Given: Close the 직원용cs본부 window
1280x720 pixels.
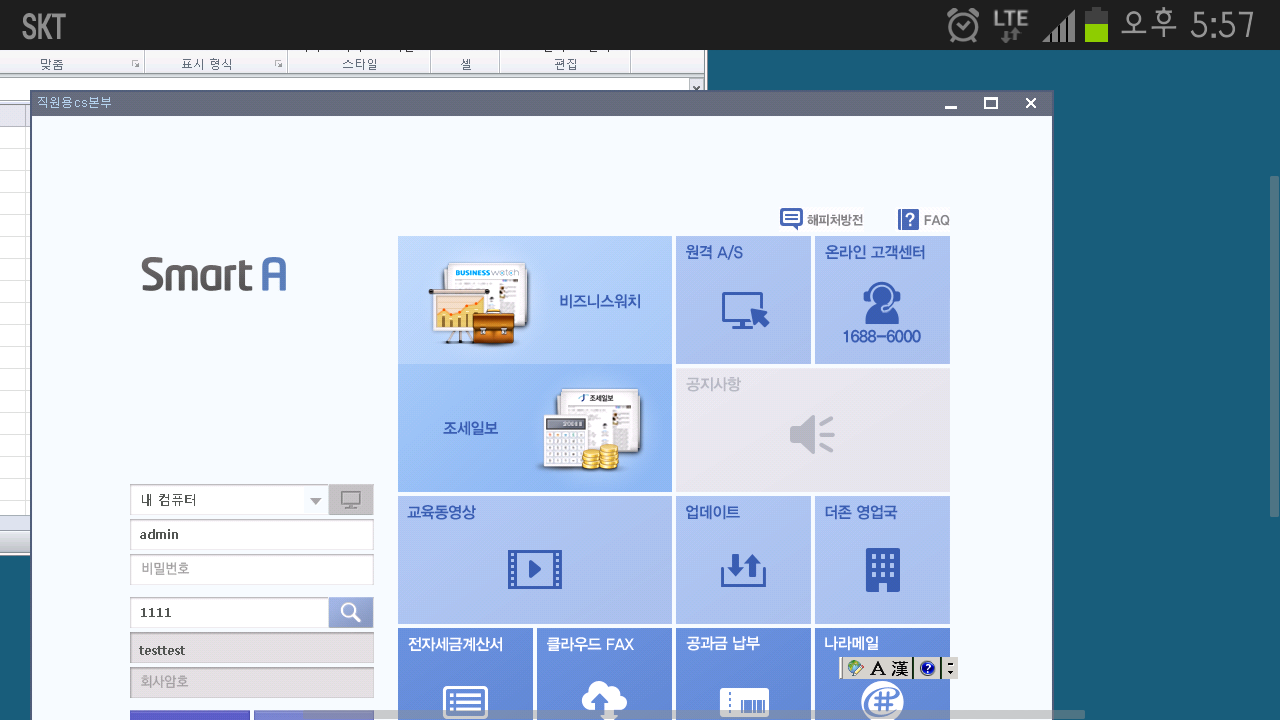Looking at the screenshot, I should pos(1031,104).
